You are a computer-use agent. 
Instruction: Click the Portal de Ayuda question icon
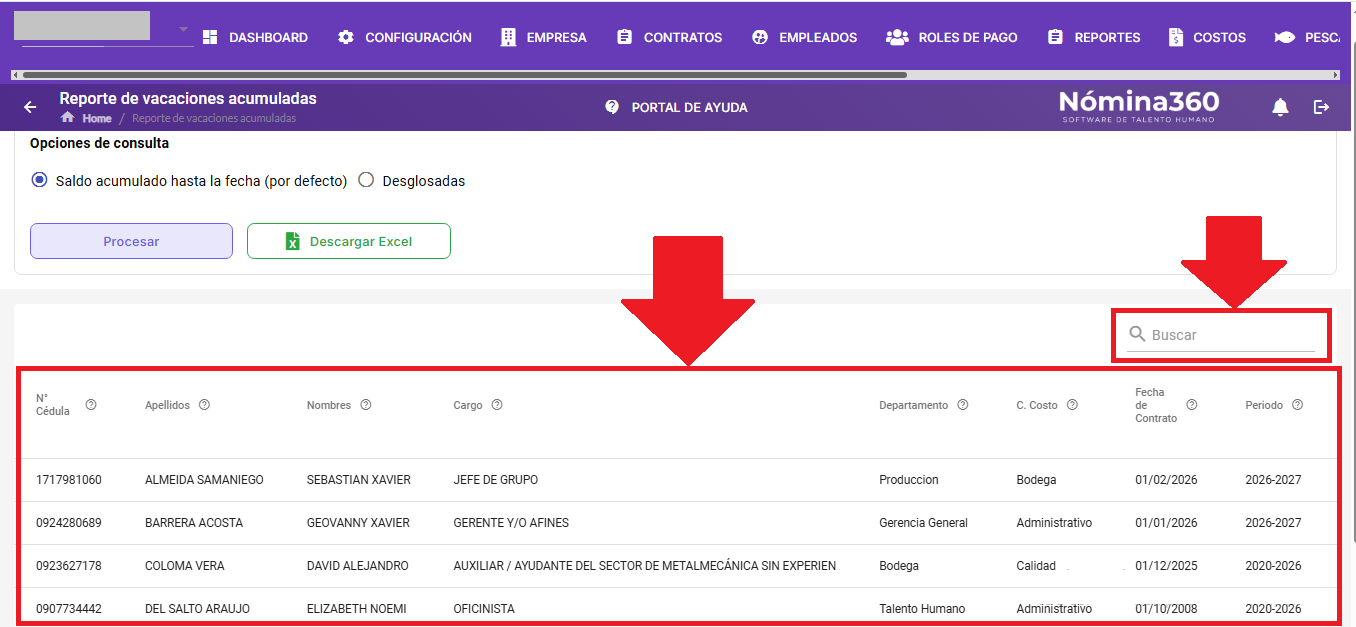[x=612, y=107]
